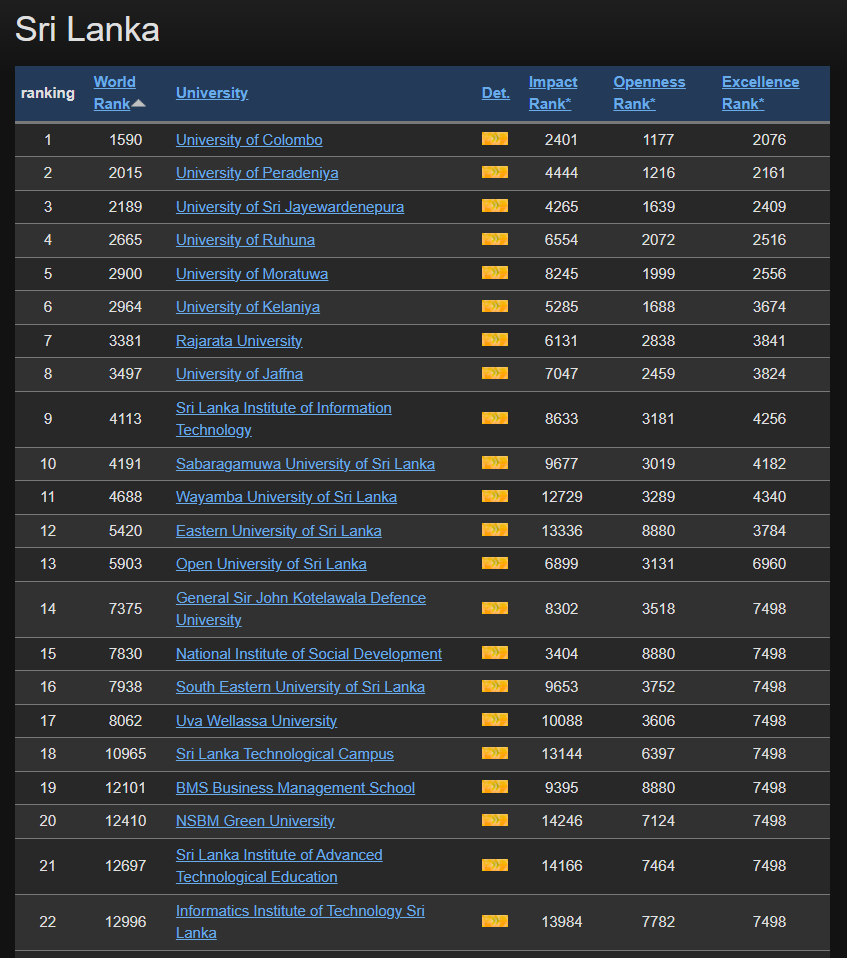Open details icon for Sri Lanka Institute of Information Technology
The width and height of the screenshot is (847, 958).
[x=494, y=419]
